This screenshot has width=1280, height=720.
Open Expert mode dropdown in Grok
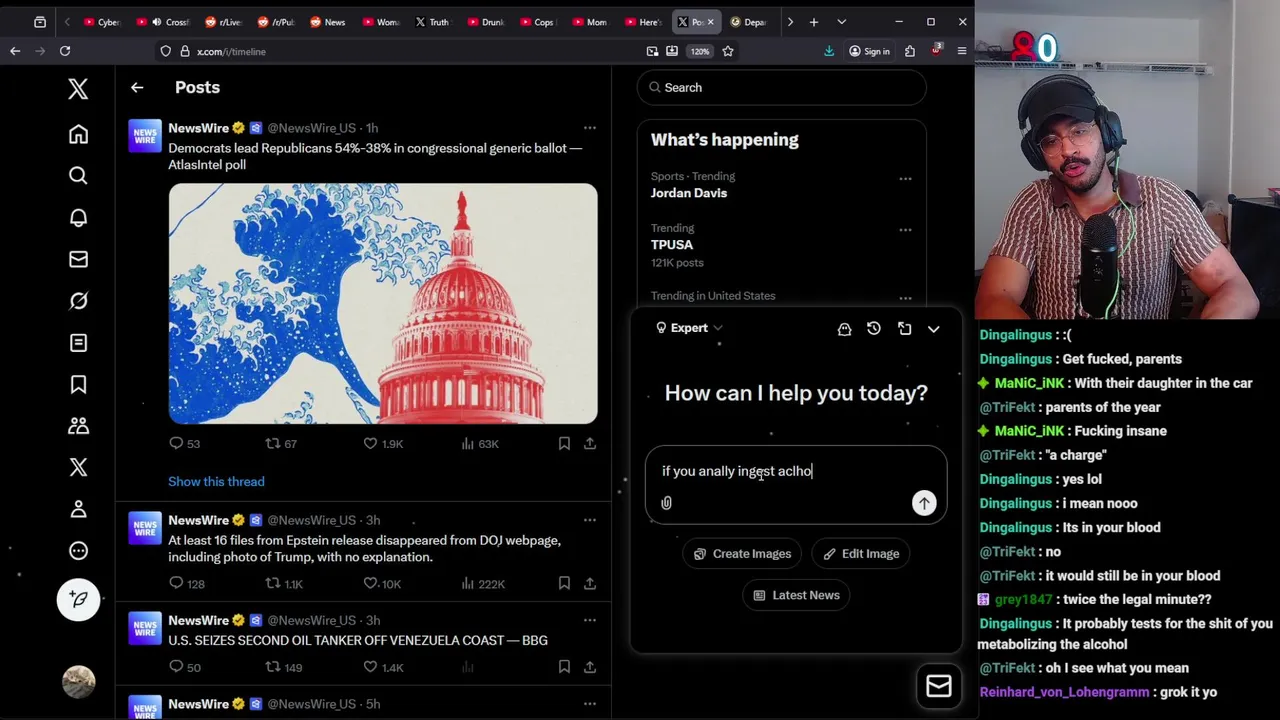click(x=689, y=328)
